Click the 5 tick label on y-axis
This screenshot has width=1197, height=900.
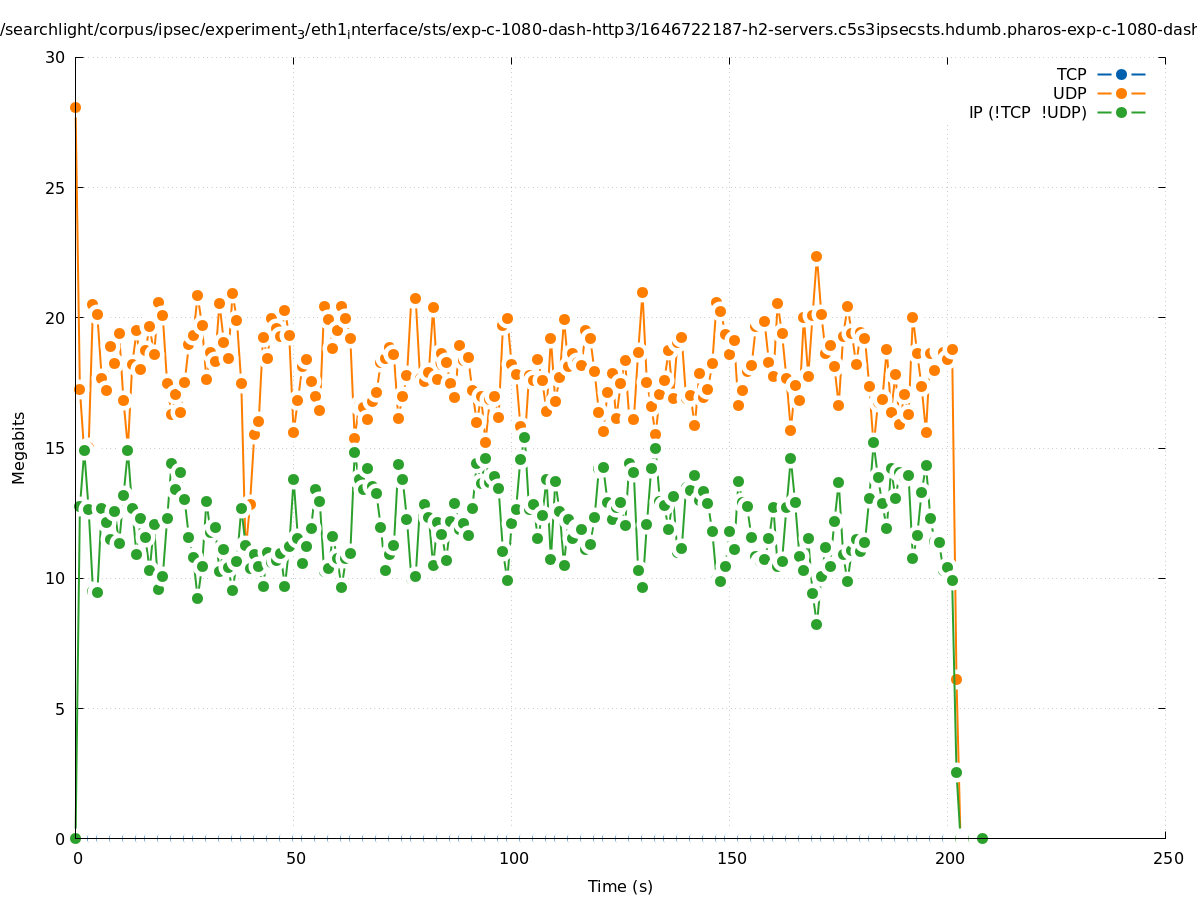point(59,708)
